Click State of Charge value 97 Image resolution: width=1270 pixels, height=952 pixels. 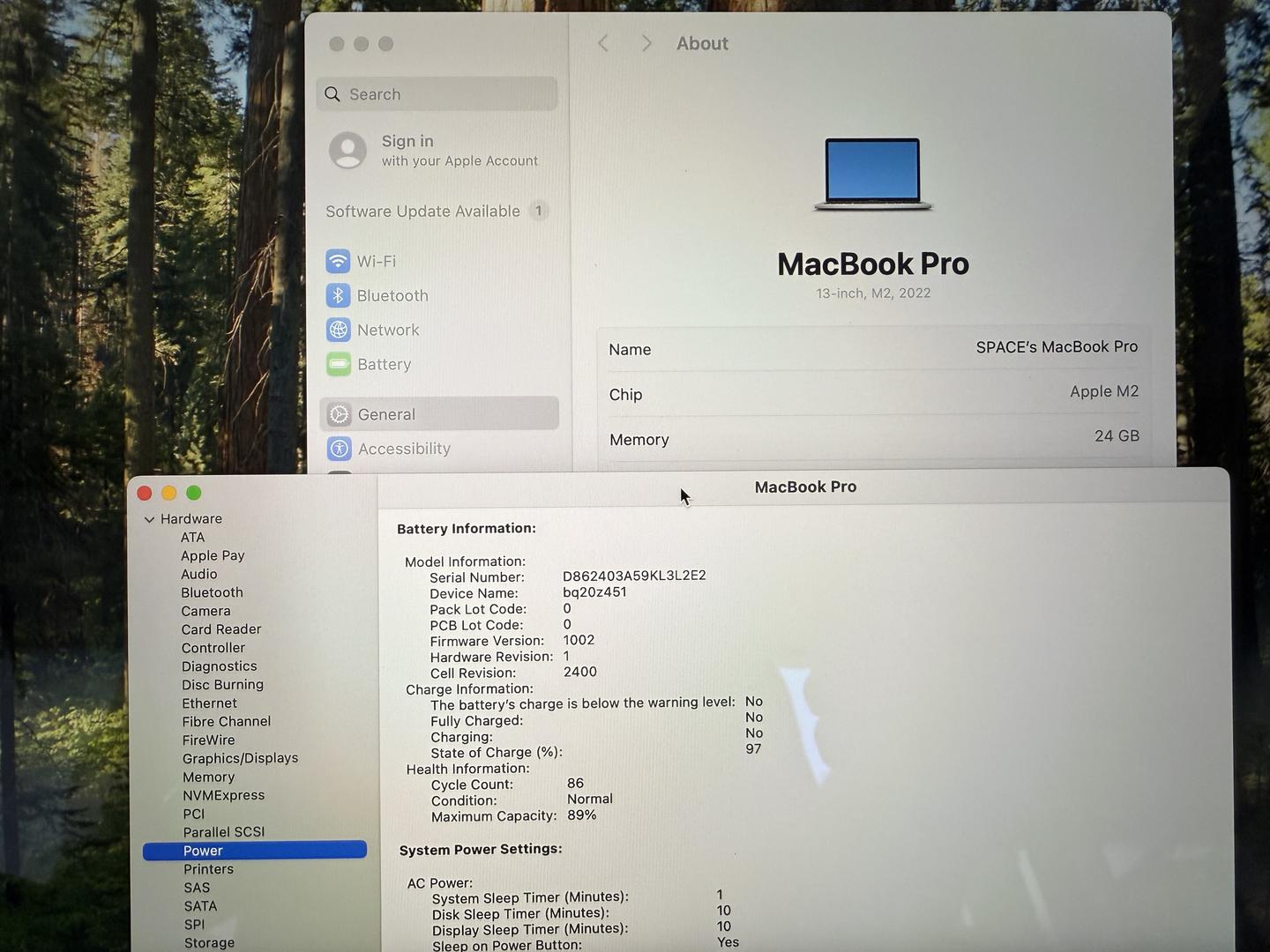(x=753, y=749)
